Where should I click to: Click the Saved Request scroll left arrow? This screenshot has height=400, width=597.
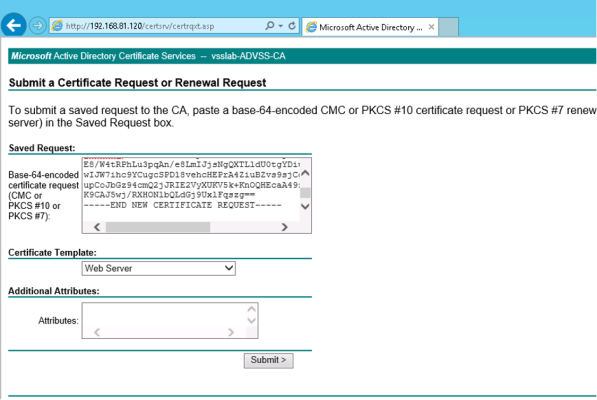tap(97, 227)
